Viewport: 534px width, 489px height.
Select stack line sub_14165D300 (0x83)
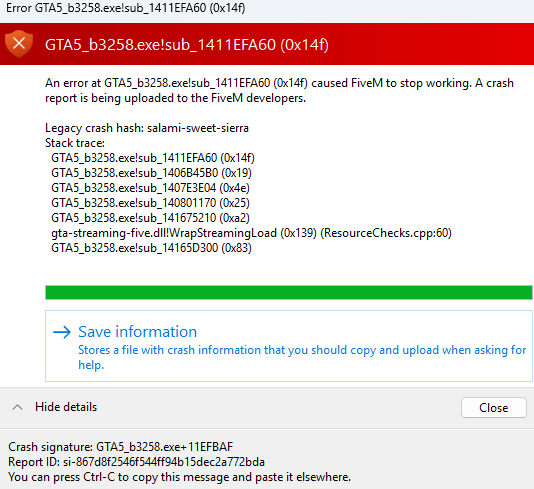[151, 248]
